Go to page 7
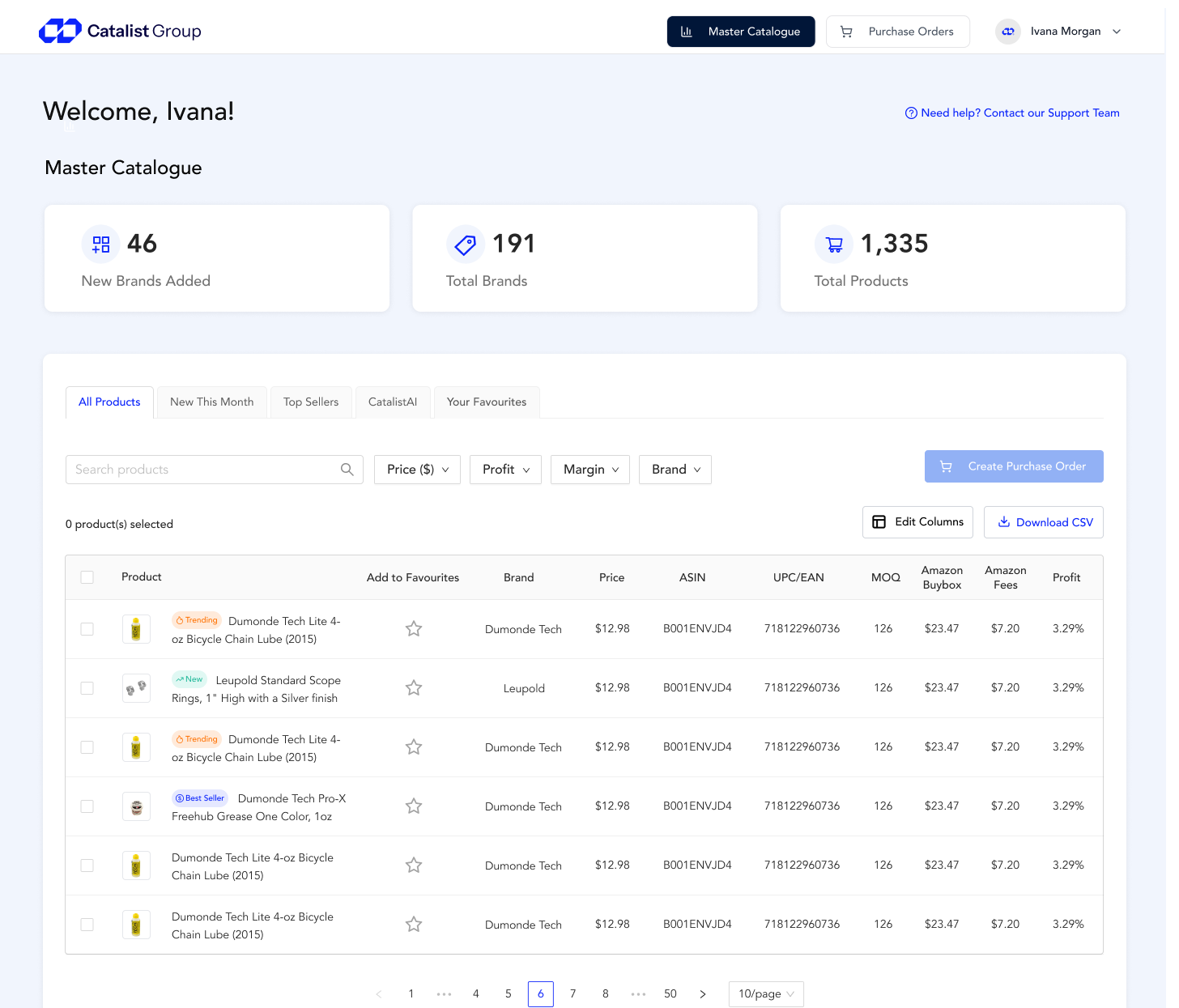Viewport: 1179px width, 1008px height. click(x=573, y=993)
